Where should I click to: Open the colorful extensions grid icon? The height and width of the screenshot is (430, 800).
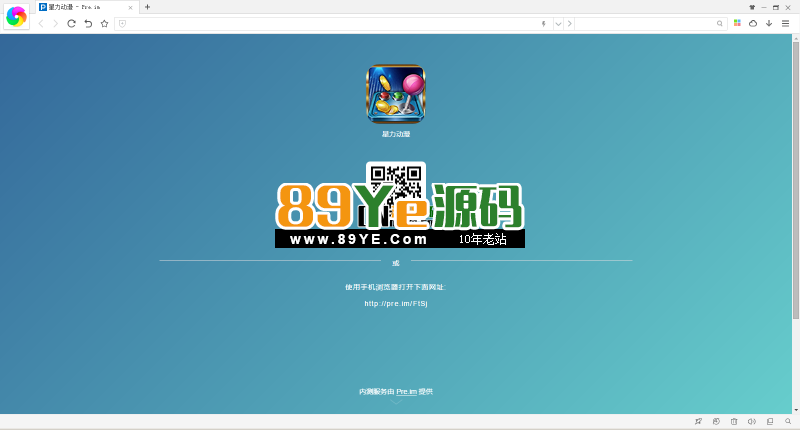(737, 23)
